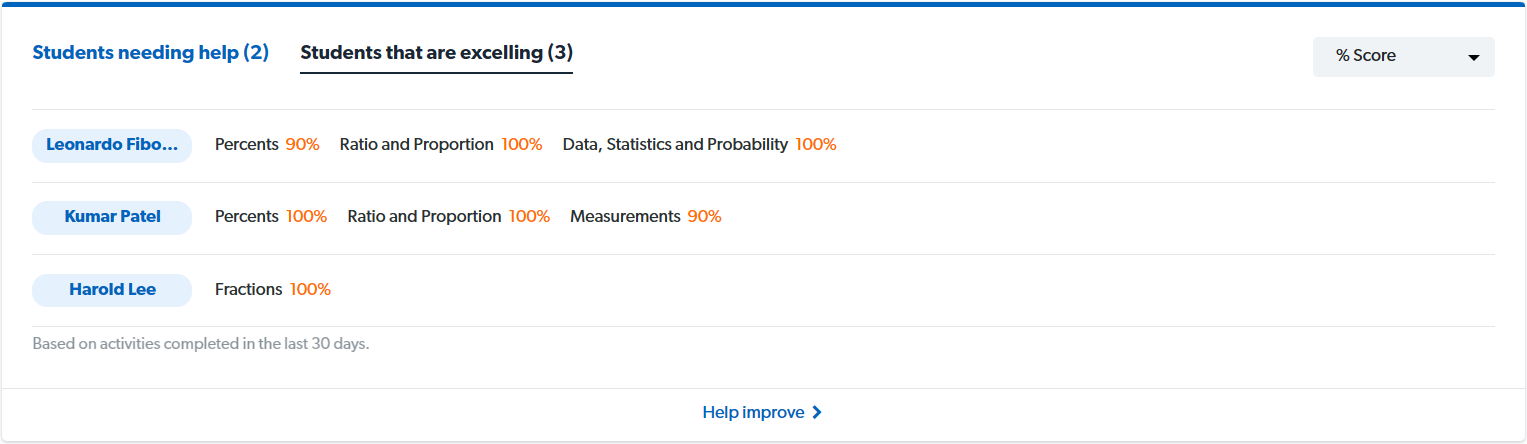
Task: Open Leonardo Fibo... student profile
Action: pyautogui.click(x=112, y=145)
